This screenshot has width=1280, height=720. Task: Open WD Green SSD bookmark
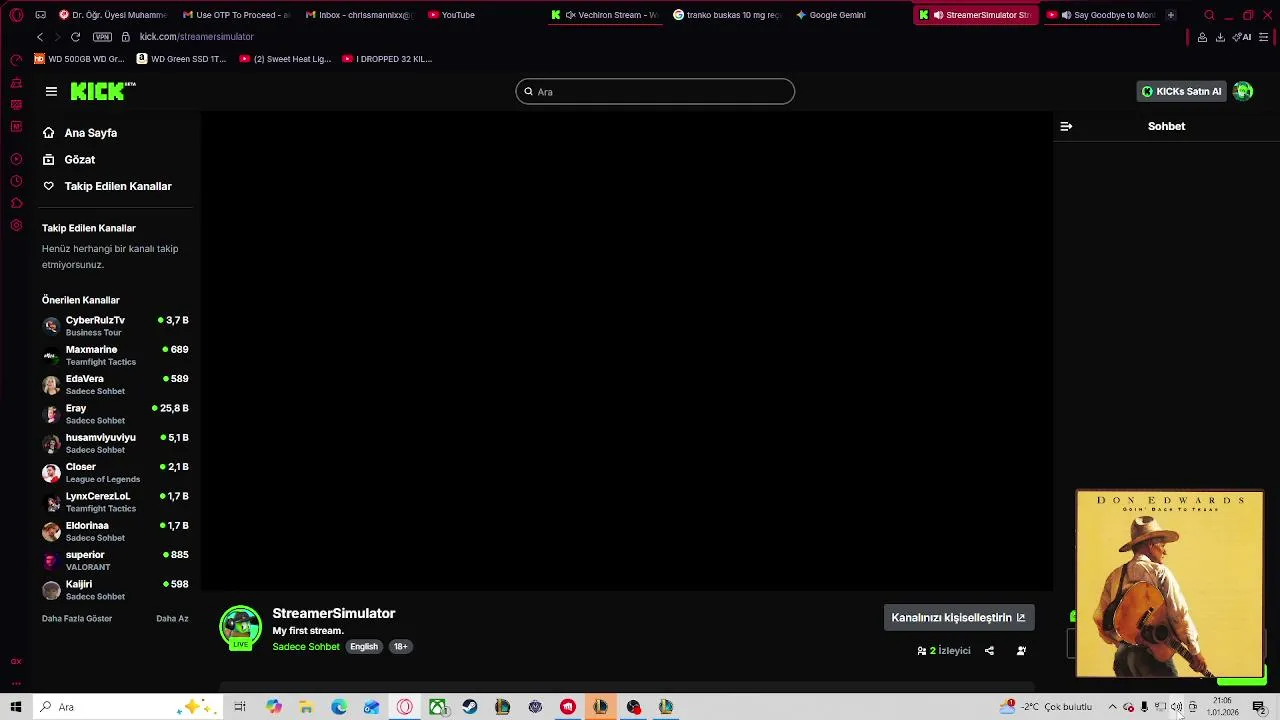(181, 59)
